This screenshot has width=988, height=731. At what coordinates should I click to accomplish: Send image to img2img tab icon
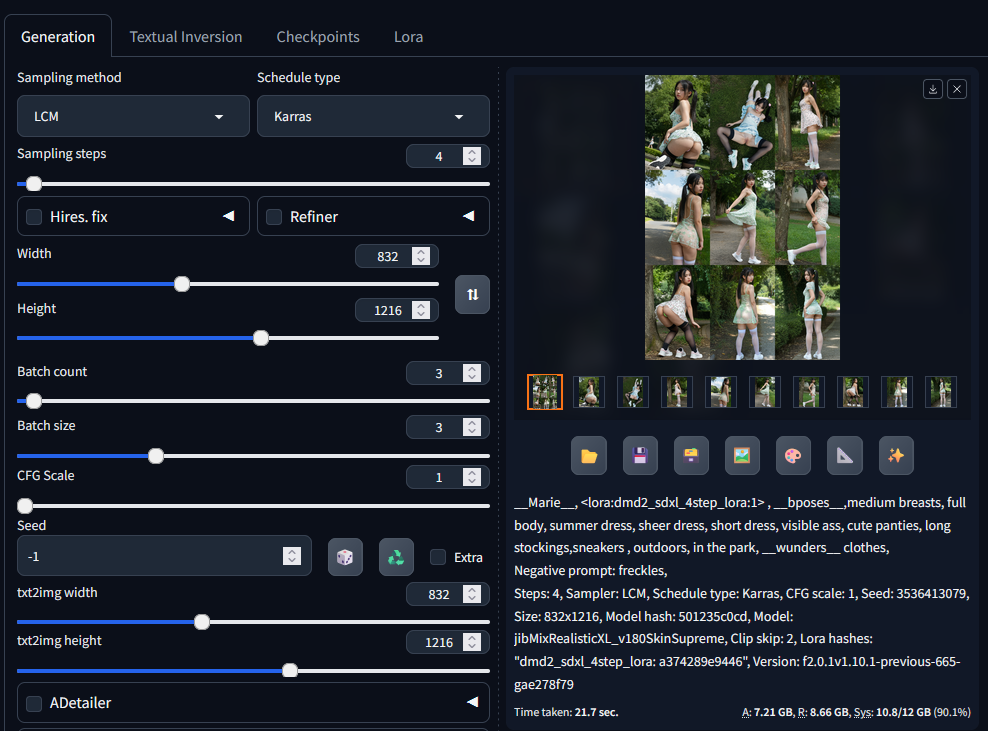(x=742, y=456)
